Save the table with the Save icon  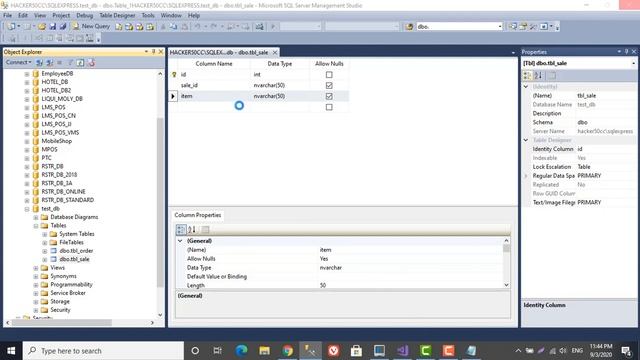tap(52, 27)
